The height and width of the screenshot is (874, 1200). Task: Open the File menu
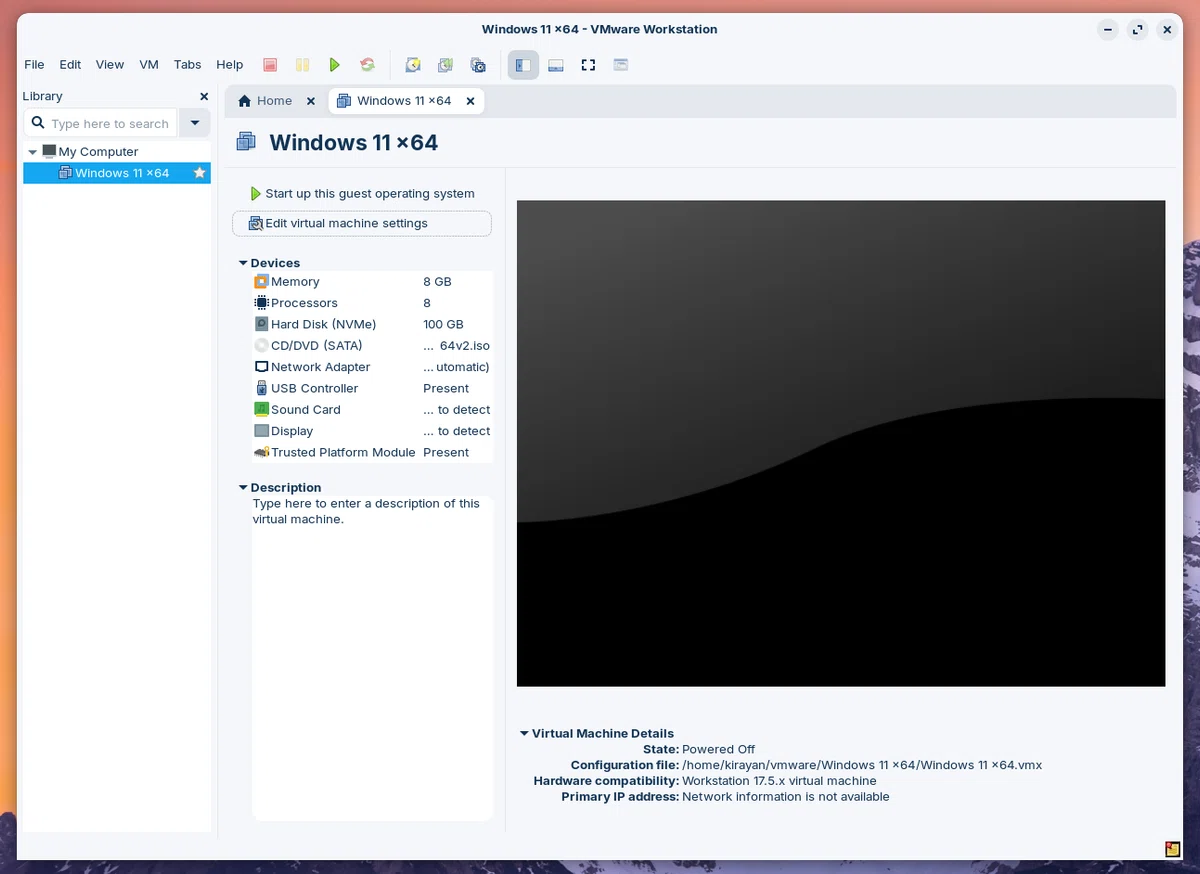pyautogui.click(x=34, y=65)
